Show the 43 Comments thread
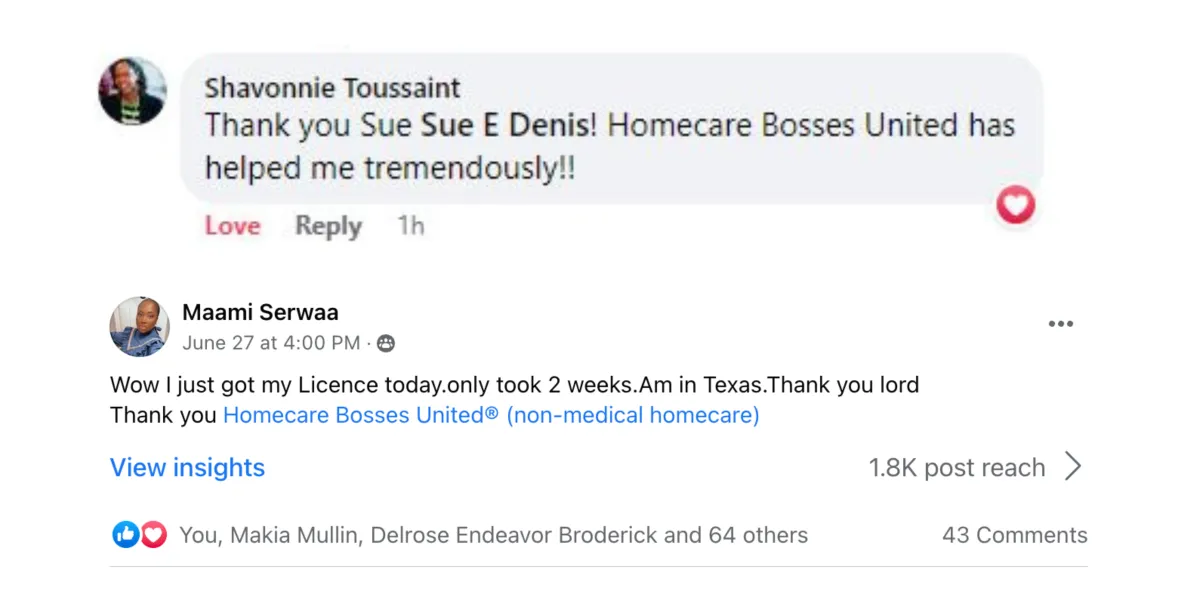Viewport: 1200px width, 600px height. [x=1014, y=536]
